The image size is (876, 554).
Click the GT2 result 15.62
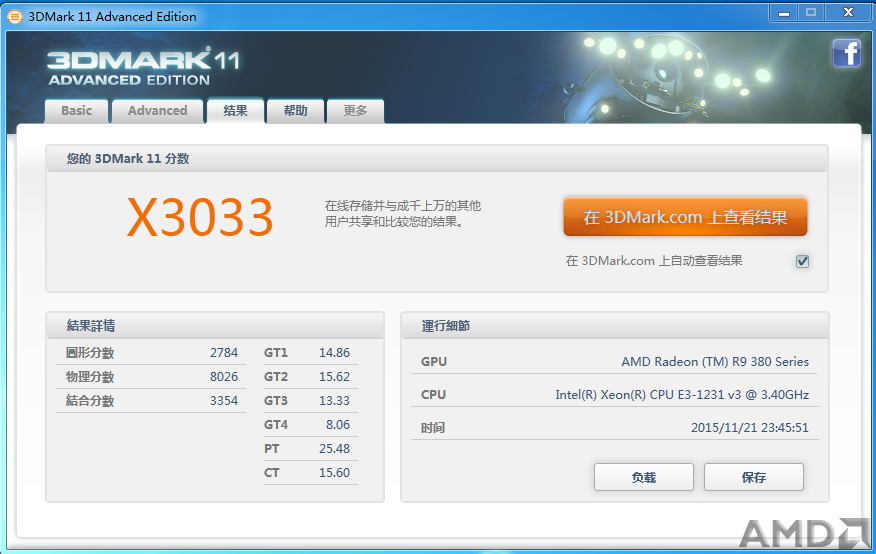(x=335, y=377)
